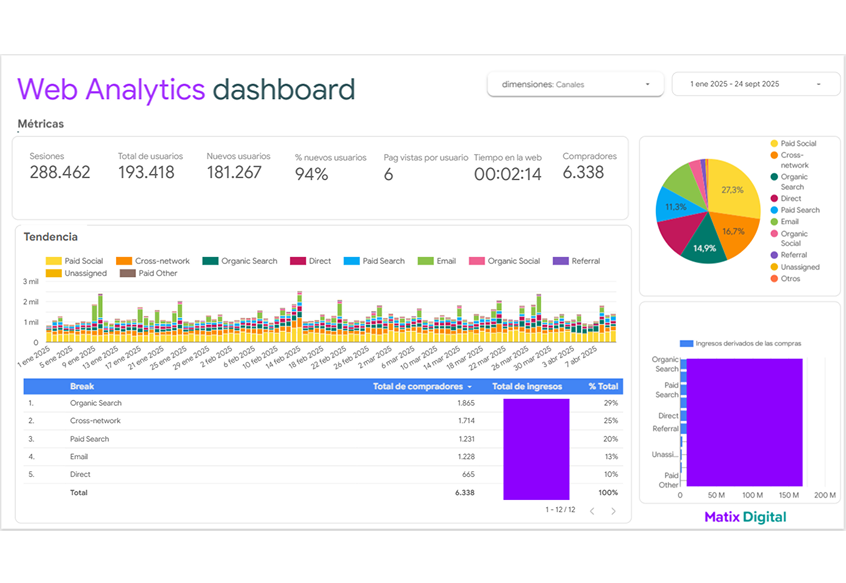This screenshot has height=583, width=846.
Task: Click the Email dot in pie legend
Action: pos(774,222)
